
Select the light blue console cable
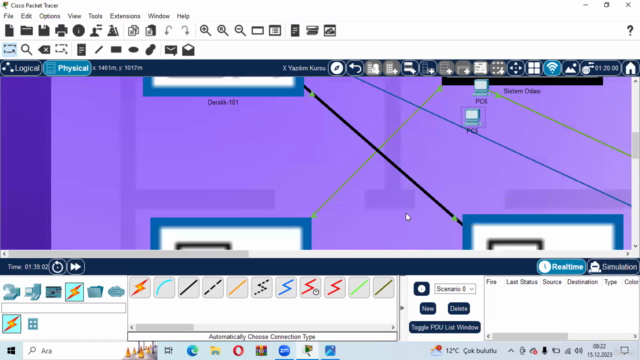click(164, 288)
